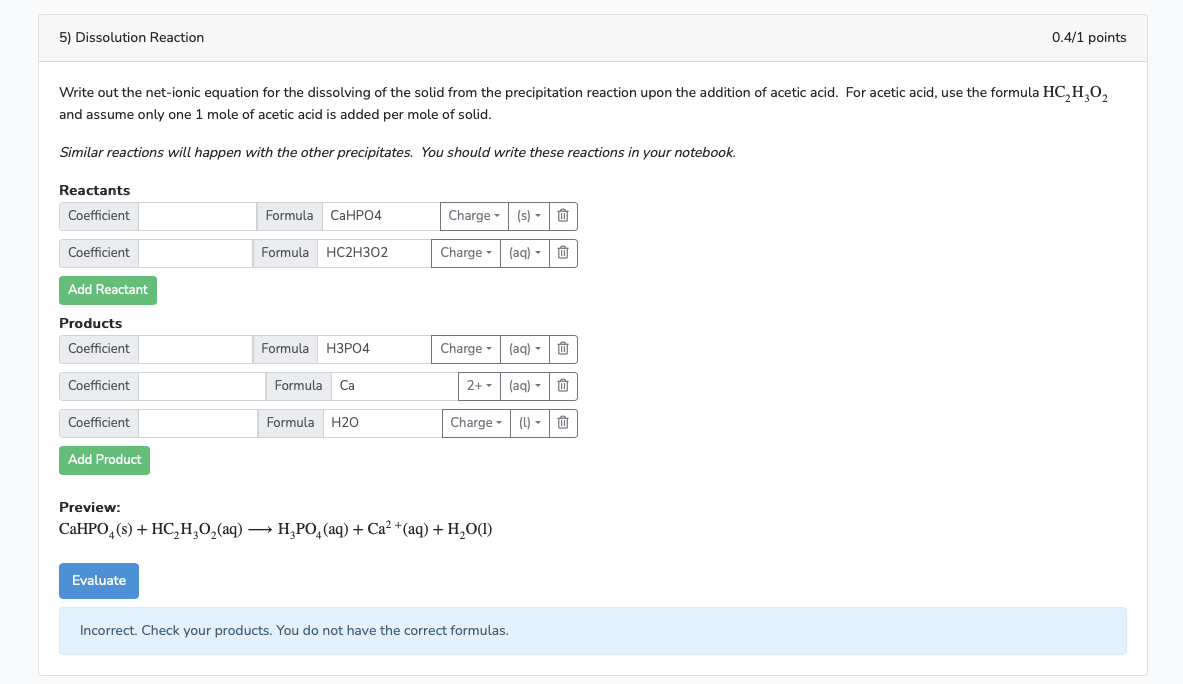Open the Charge dropdown for HC2H3O2
Viewport: 1183px width, 684px height.
click(465, 252)
